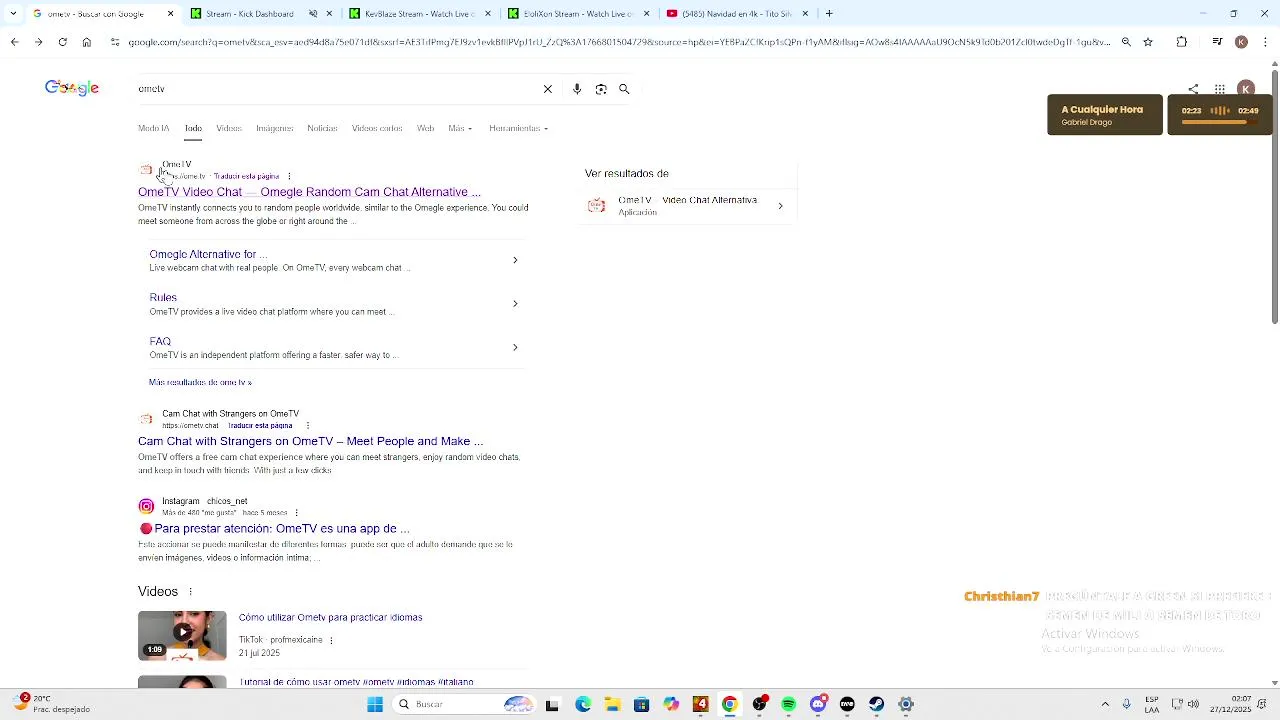Viewport: 1280px width, 720px height.
Task: Open the Herramientas dropdown
Action: click(518, 128)
